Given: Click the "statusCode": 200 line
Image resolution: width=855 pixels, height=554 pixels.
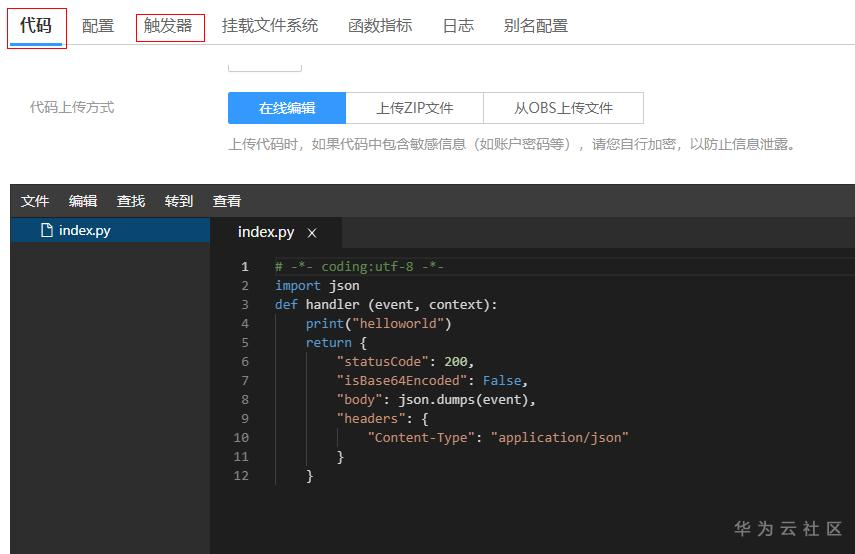Looking at the screenshot, I should click(x=405, y=362).
